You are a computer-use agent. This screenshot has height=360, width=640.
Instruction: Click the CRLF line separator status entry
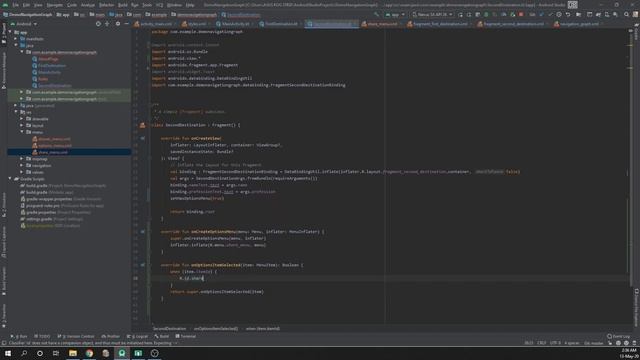[542, 343]
